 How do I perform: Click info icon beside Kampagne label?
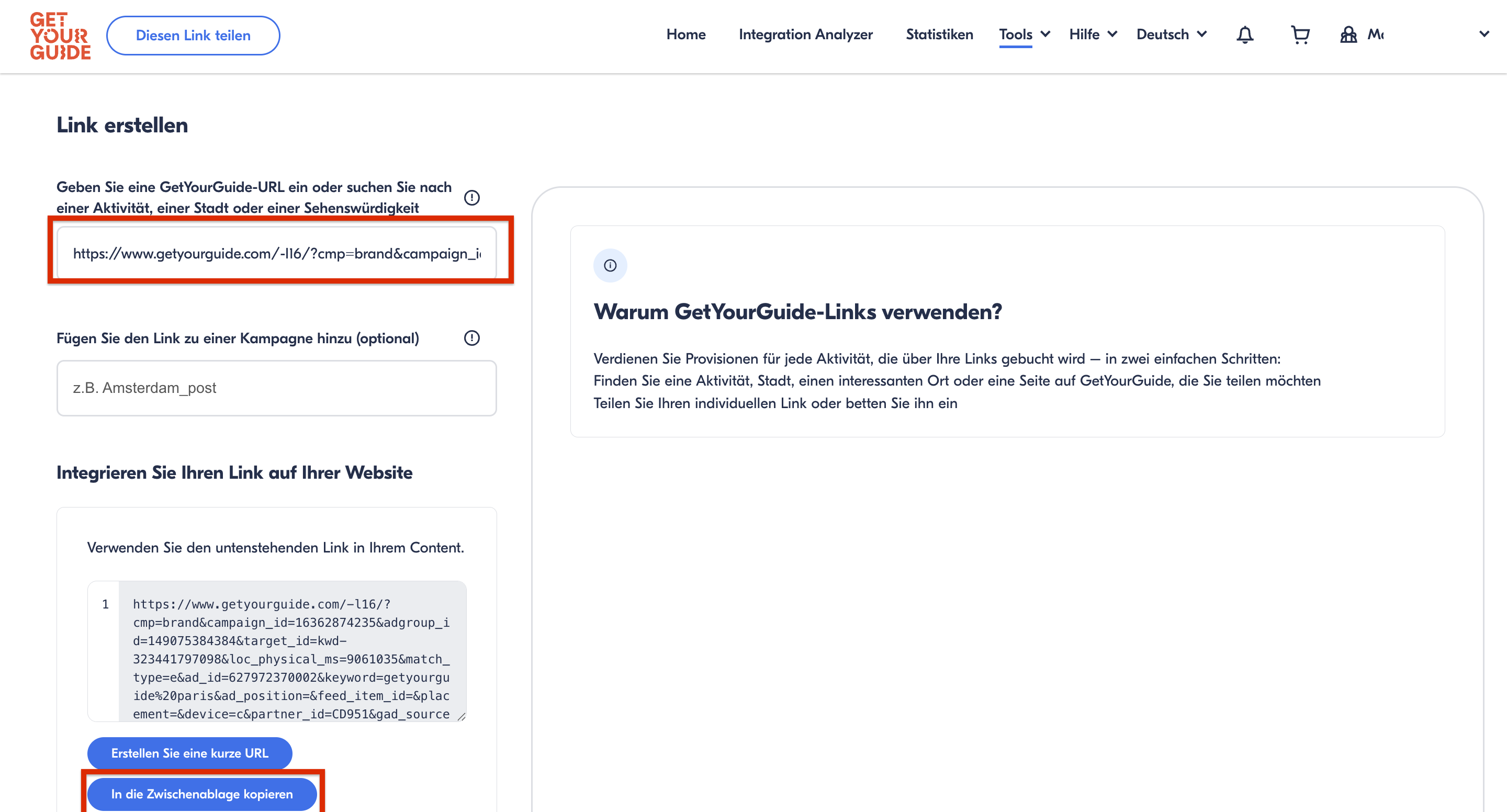click(x=471, y=338)
